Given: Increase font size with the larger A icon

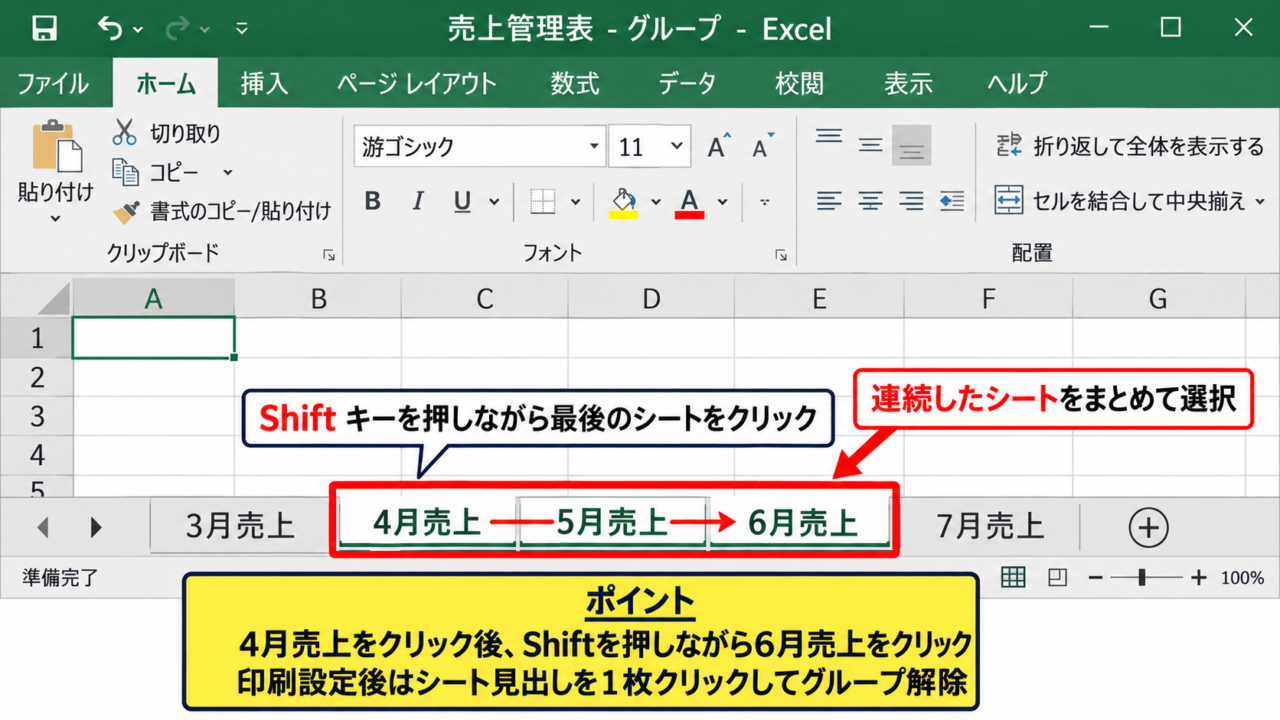Looking at the screenshot, I should tap(719, 147).
